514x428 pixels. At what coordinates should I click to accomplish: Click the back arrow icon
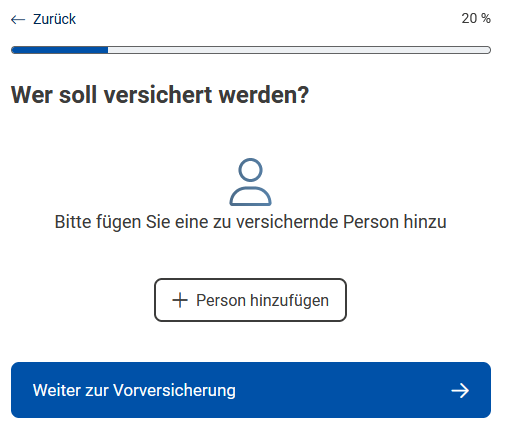point(18,20)
